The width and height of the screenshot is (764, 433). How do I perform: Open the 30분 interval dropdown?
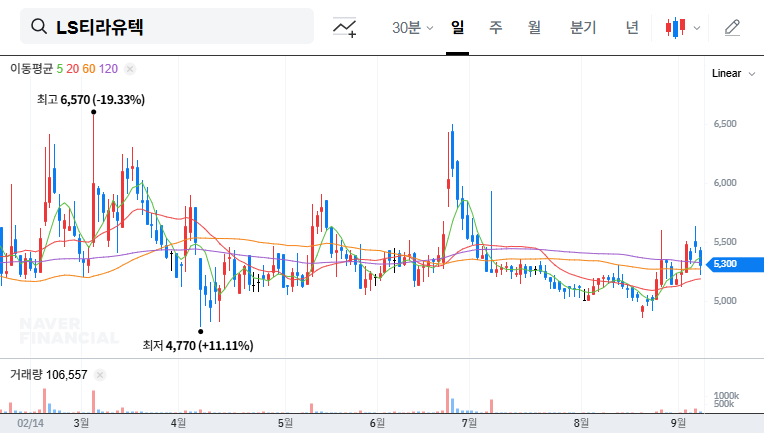coord(413,27)
